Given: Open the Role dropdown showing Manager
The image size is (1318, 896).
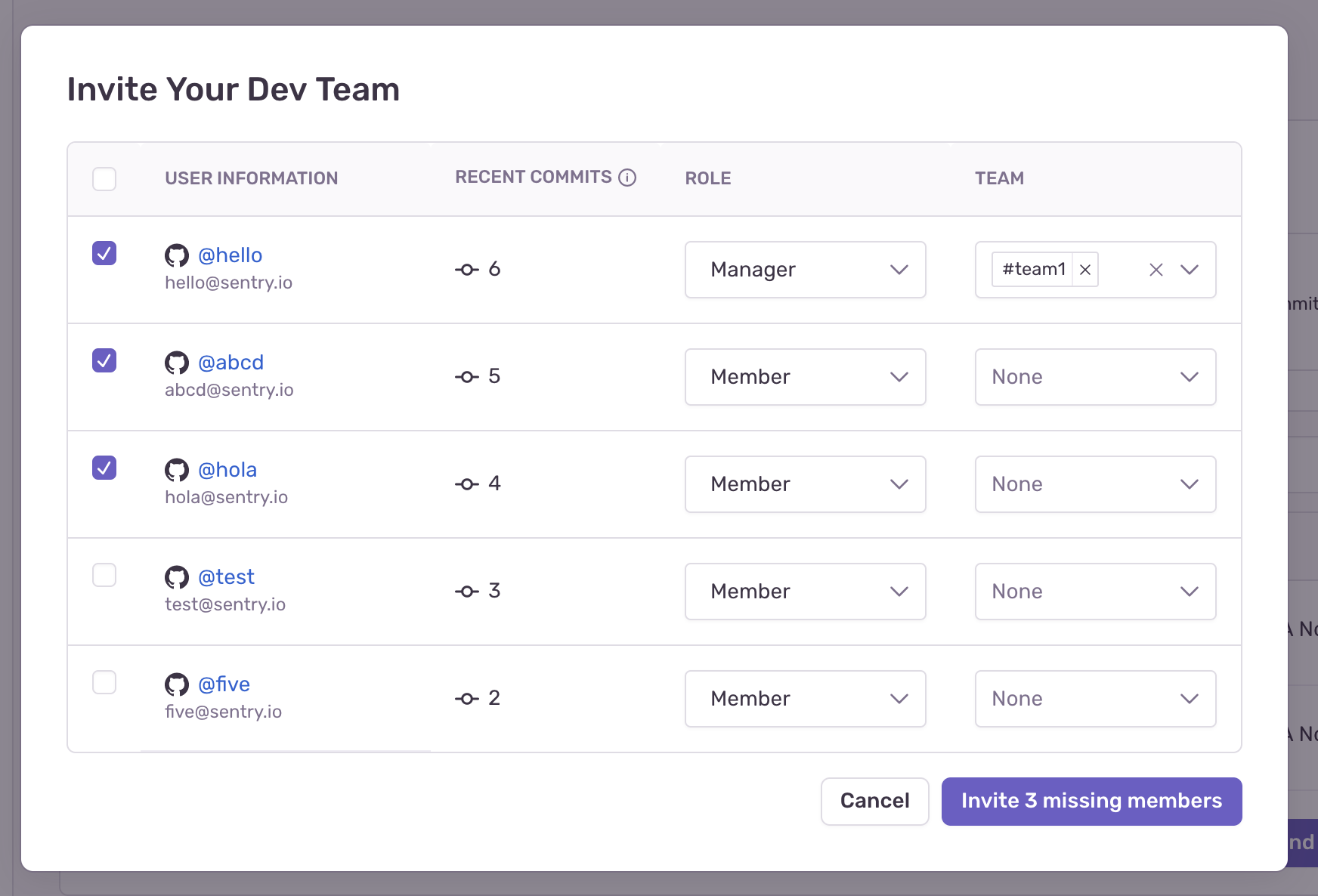Looking at the screenshot, I should click(805, 270).
